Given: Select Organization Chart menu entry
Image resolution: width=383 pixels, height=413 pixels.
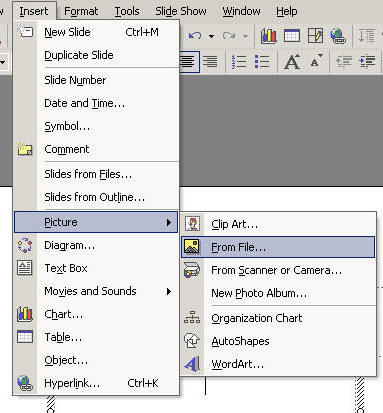Looking at the screenshot, I should coord(278,318).
